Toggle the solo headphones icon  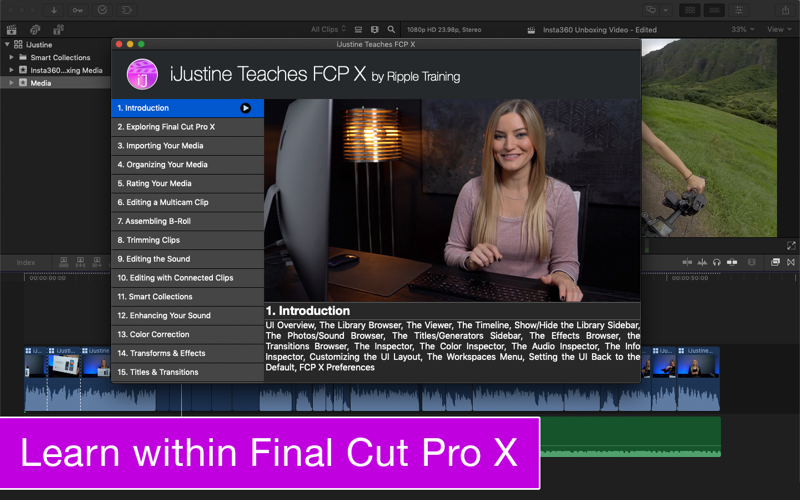click(x=717, y=262)
